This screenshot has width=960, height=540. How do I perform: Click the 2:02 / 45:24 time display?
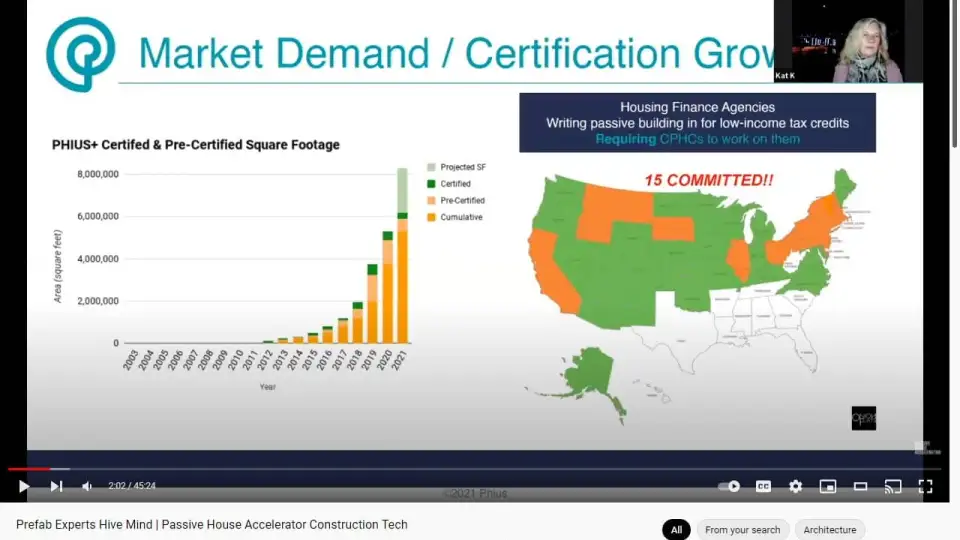coord(132,486)
